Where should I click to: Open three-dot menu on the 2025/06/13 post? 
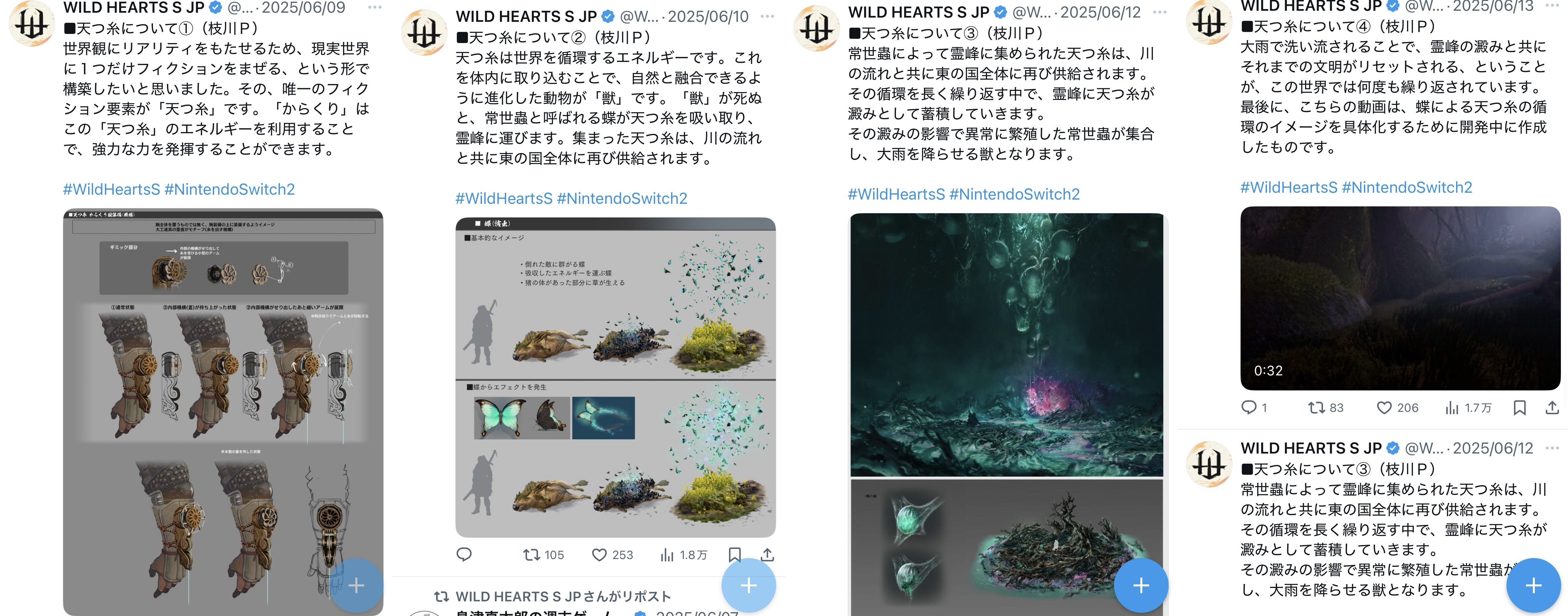tap(1552, 6)
